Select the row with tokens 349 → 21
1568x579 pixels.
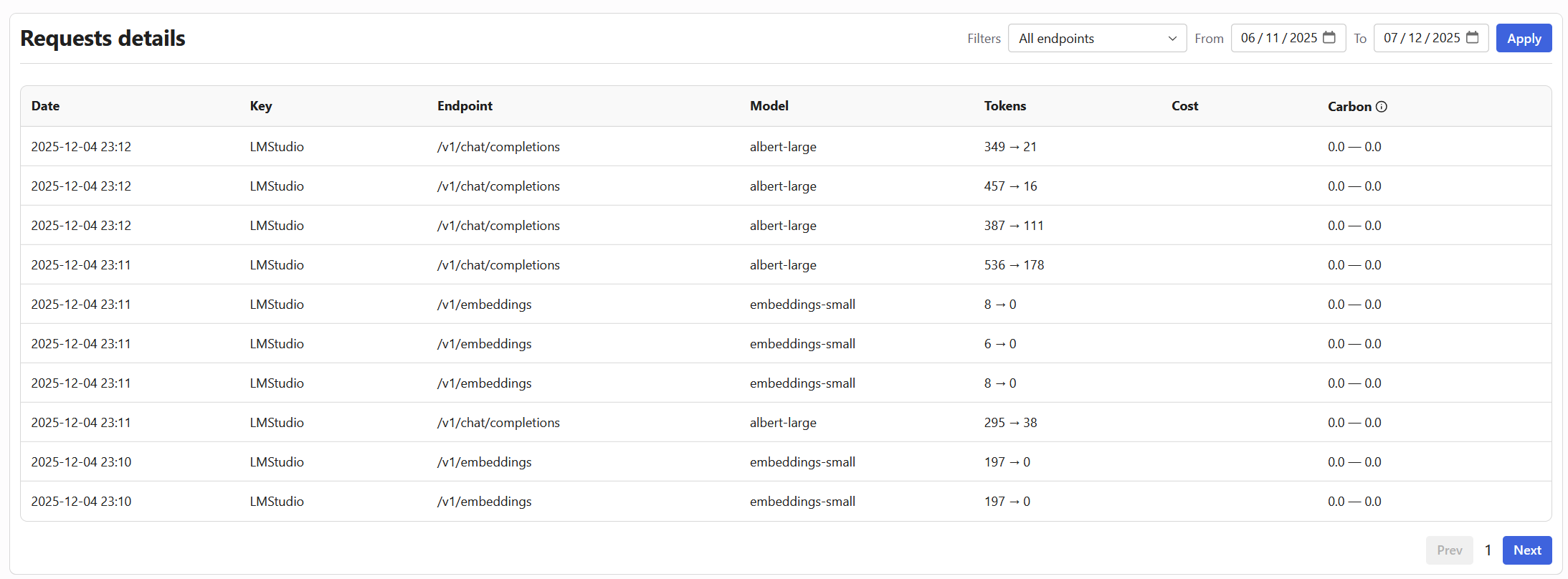[x=1009, y=147]
